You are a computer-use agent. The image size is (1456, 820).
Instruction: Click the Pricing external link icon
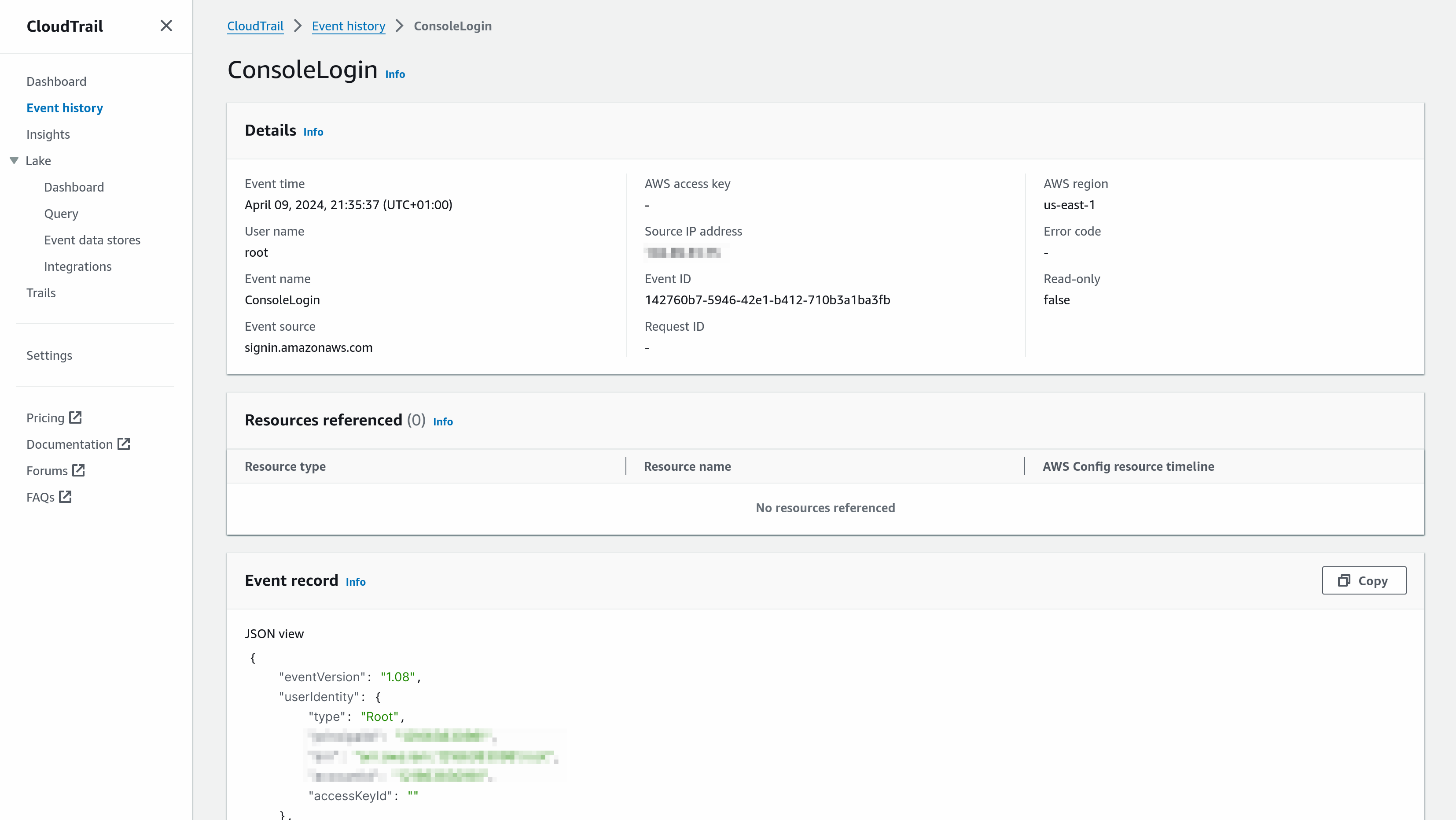75,417
